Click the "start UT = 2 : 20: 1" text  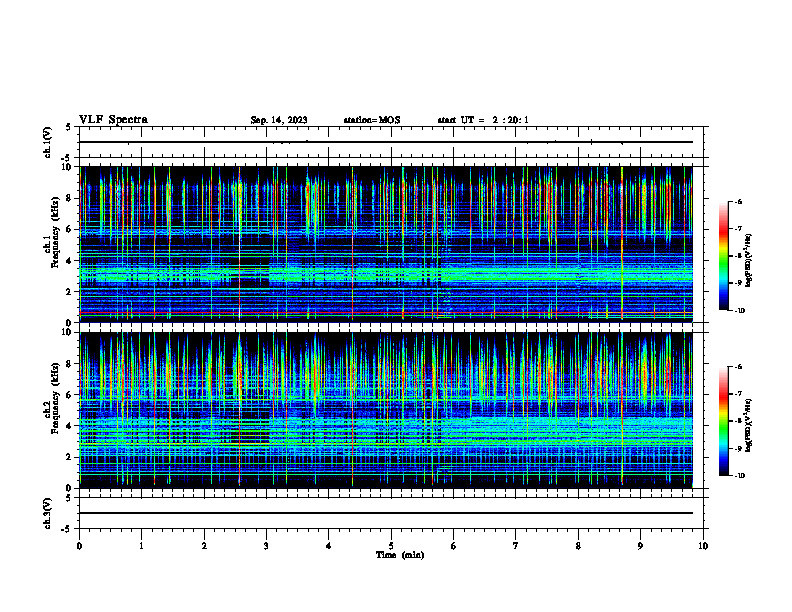[x=483, y=120]
